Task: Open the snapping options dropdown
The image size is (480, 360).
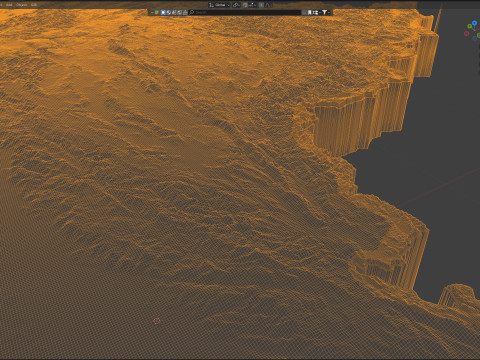Action: [253, 5]
